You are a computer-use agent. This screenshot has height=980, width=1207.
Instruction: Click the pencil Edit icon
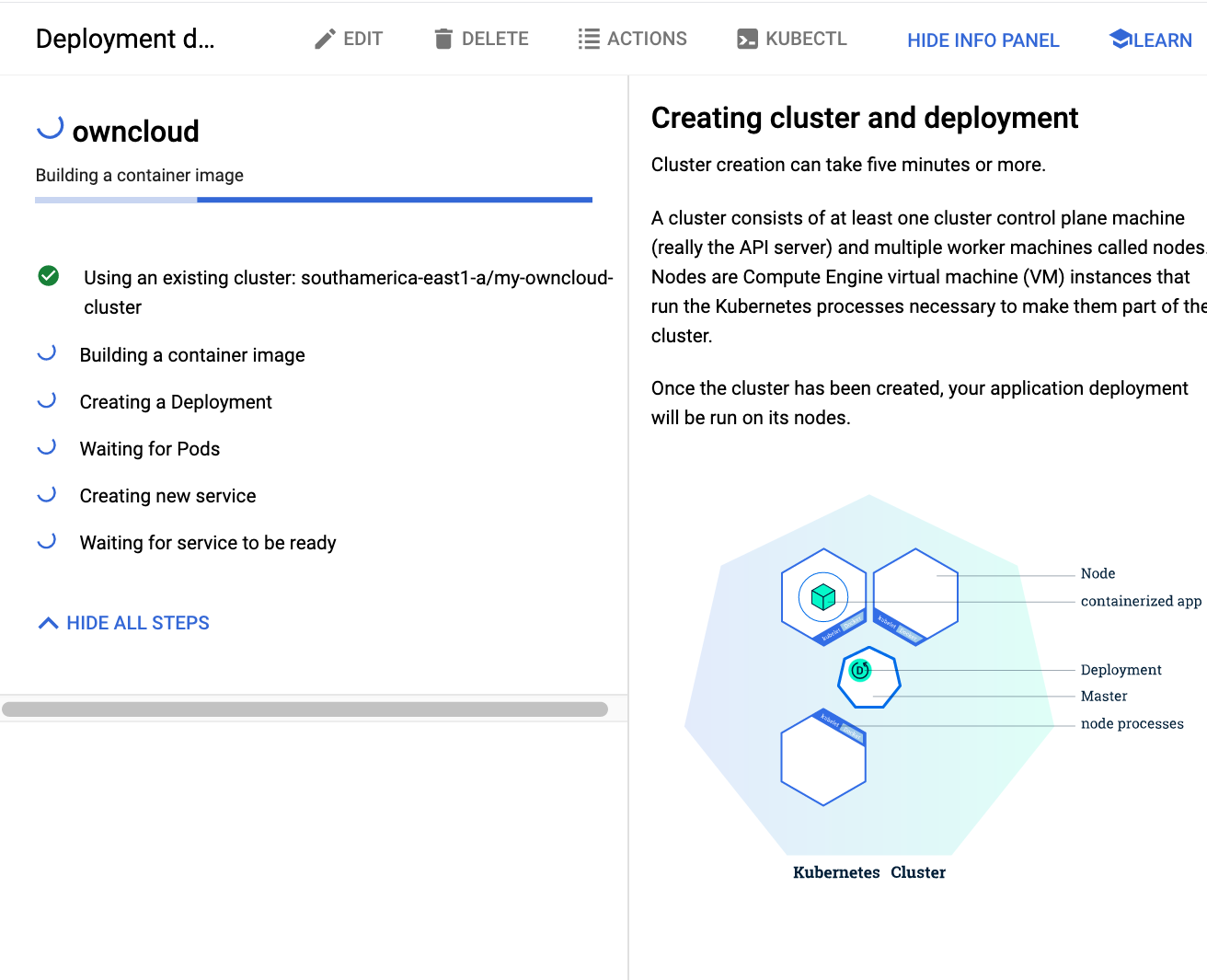pos(325,39)
